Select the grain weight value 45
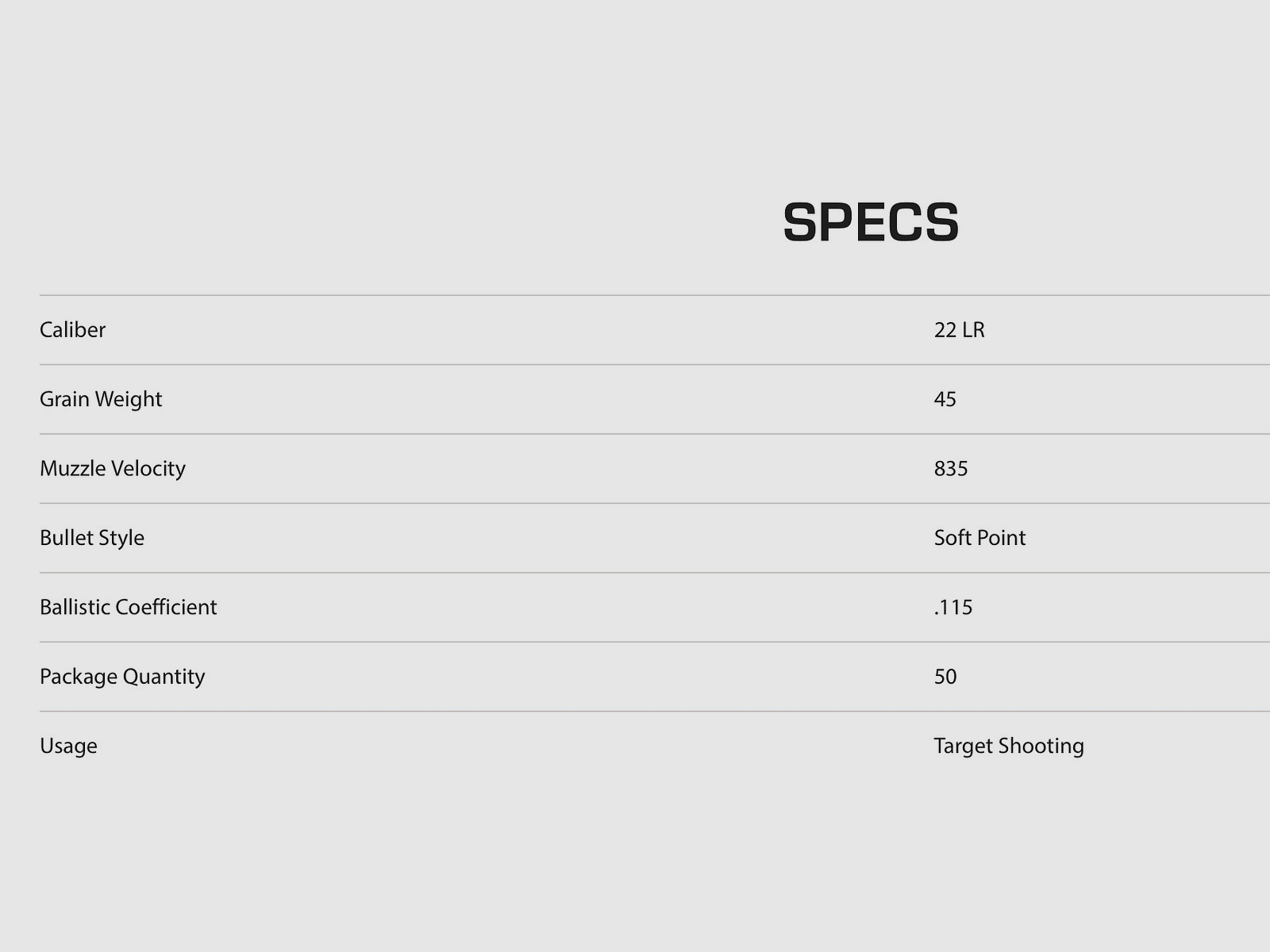Screen dimensions: 1270x952 945,399
